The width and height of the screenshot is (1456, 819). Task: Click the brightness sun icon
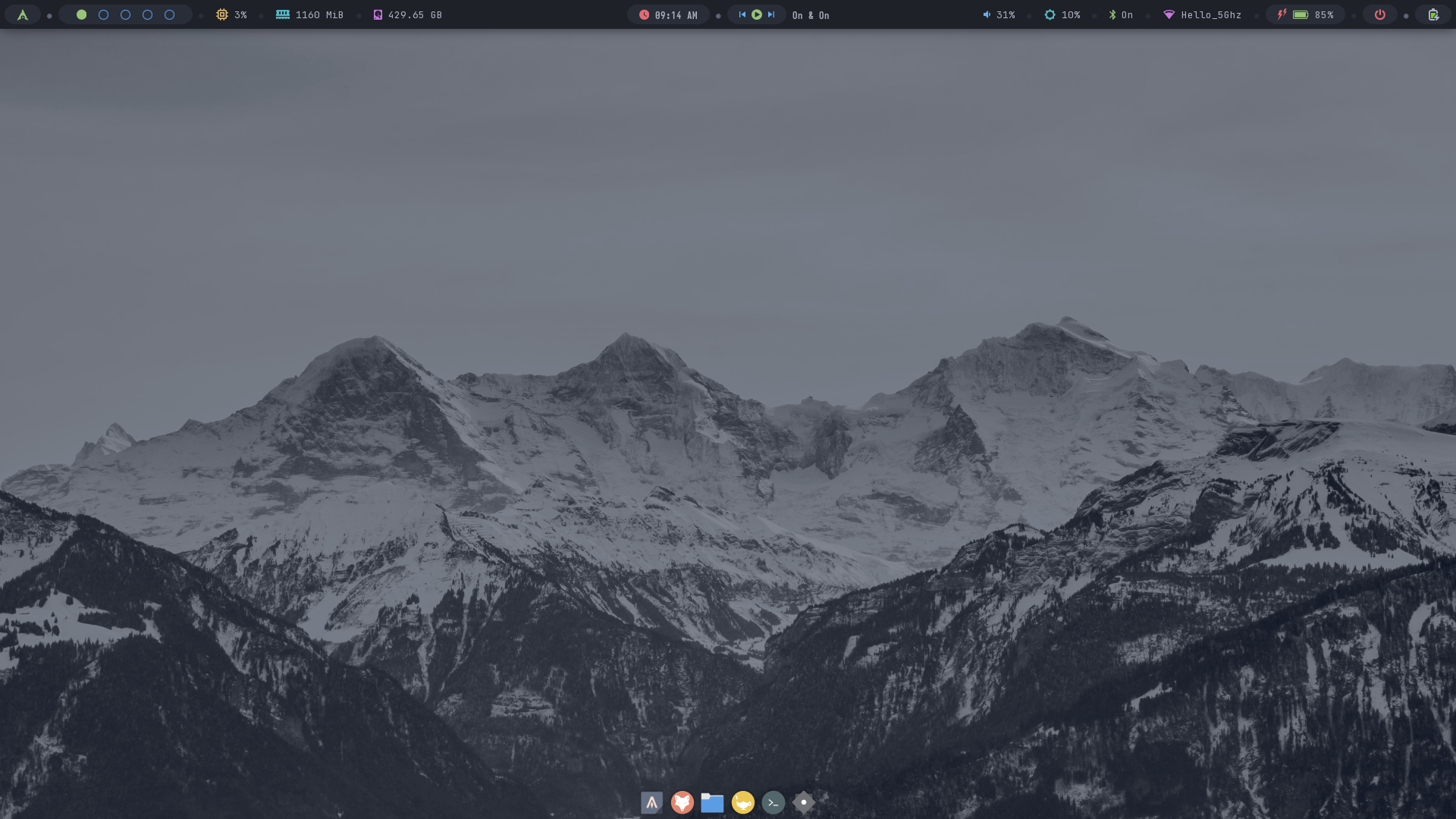(1050, 14)
